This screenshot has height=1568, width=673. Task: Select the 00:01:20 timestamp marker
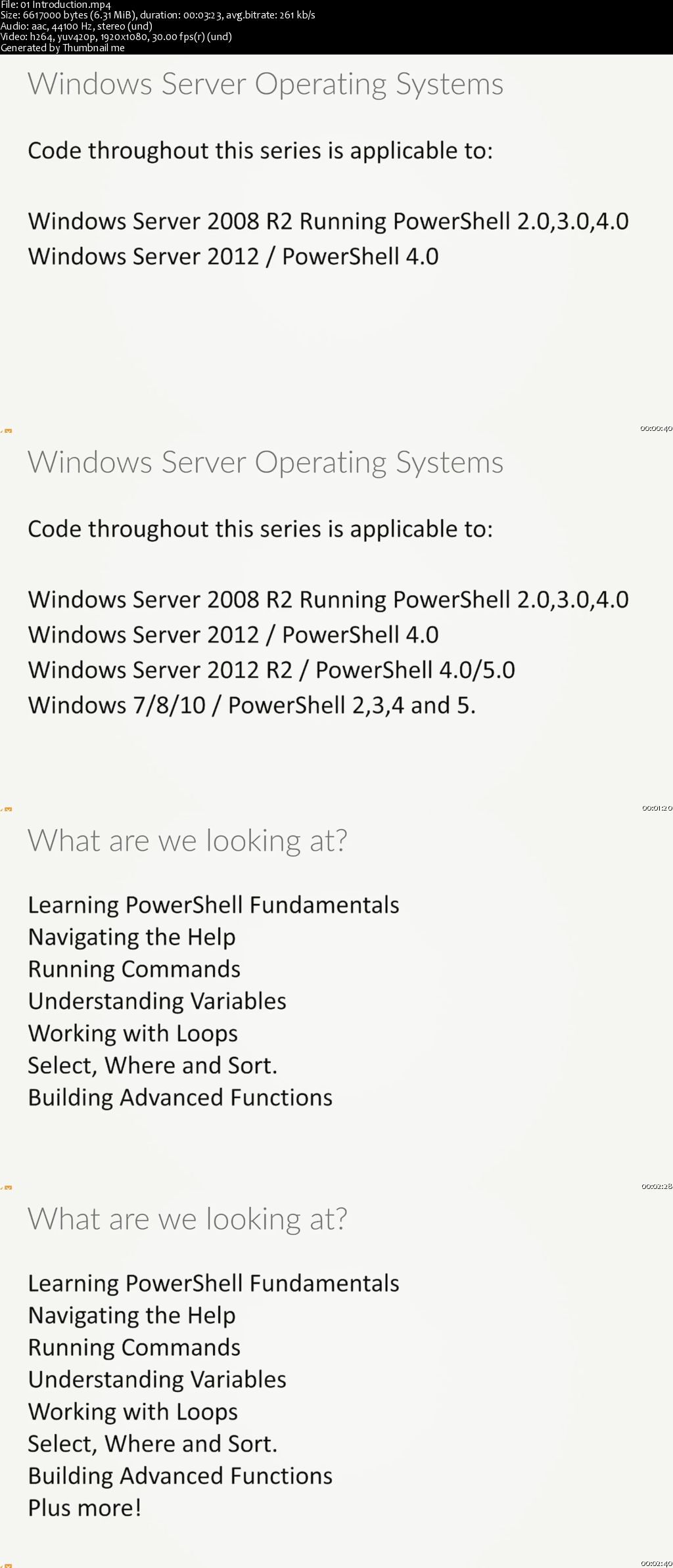(657, 808)
